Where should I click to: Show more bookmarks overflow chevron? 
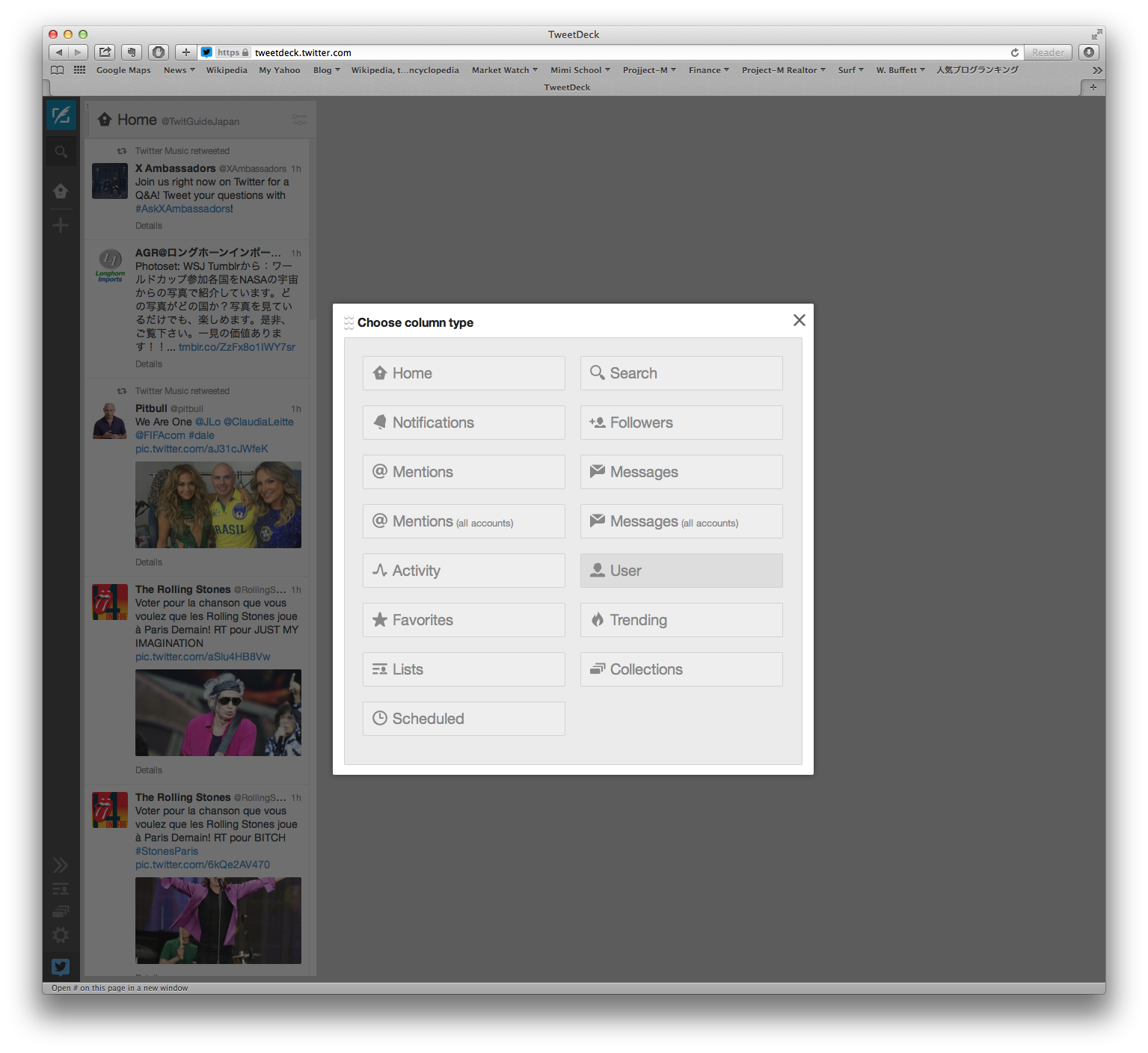click(x=1097, y=70)
